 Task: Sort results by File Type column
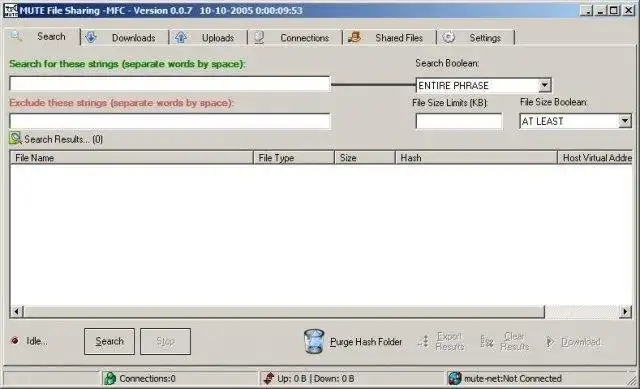[x=294, y=158]
